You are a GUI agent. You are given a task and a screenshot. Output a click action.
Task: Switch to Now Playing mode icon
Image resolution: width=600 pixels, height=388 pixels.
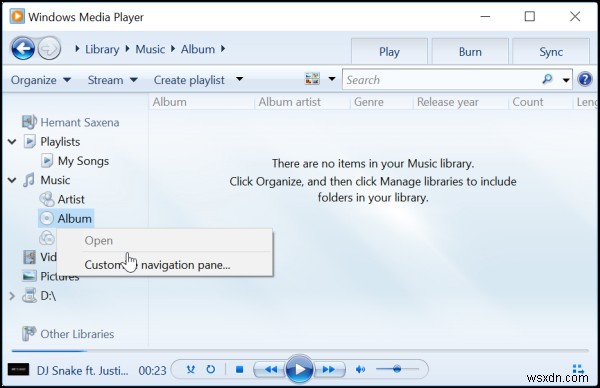coord(578,369)
